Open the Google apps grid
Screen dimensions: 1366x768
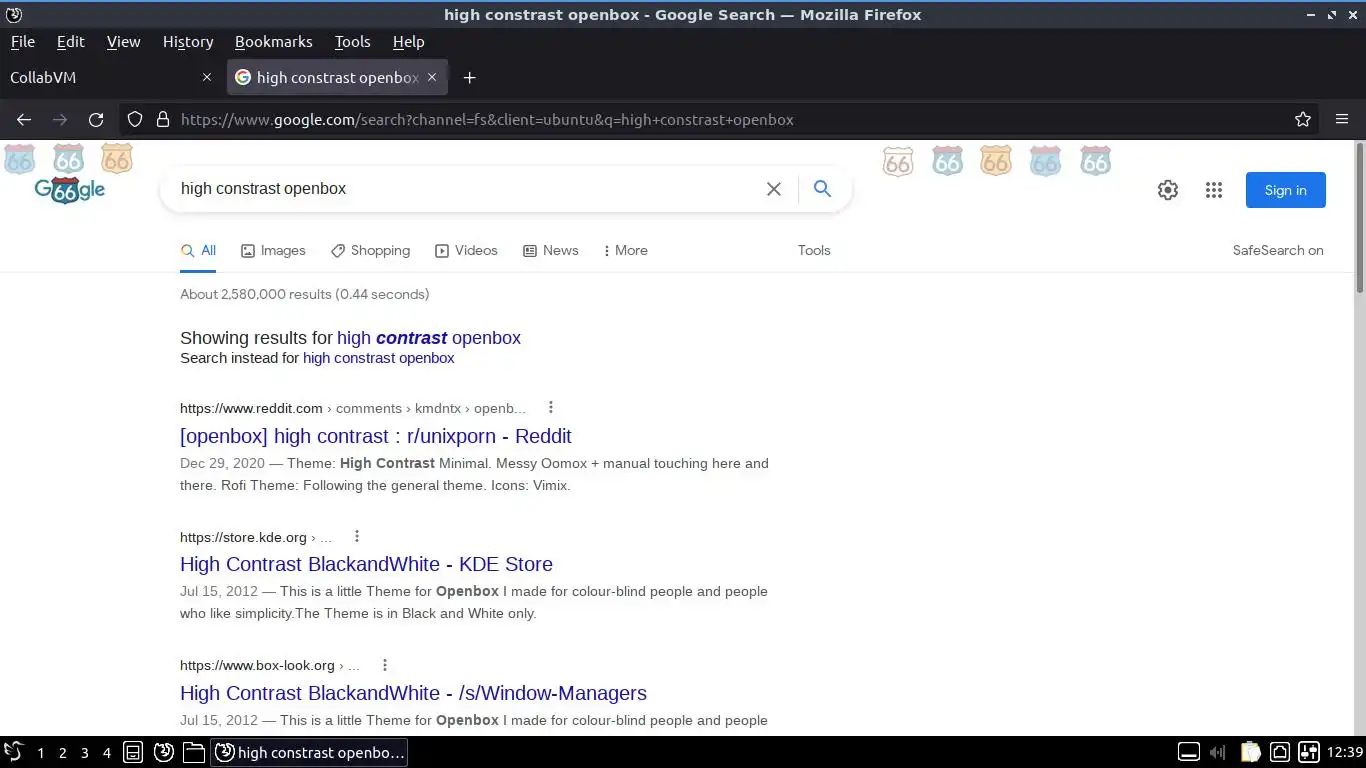coord(1214,190)
